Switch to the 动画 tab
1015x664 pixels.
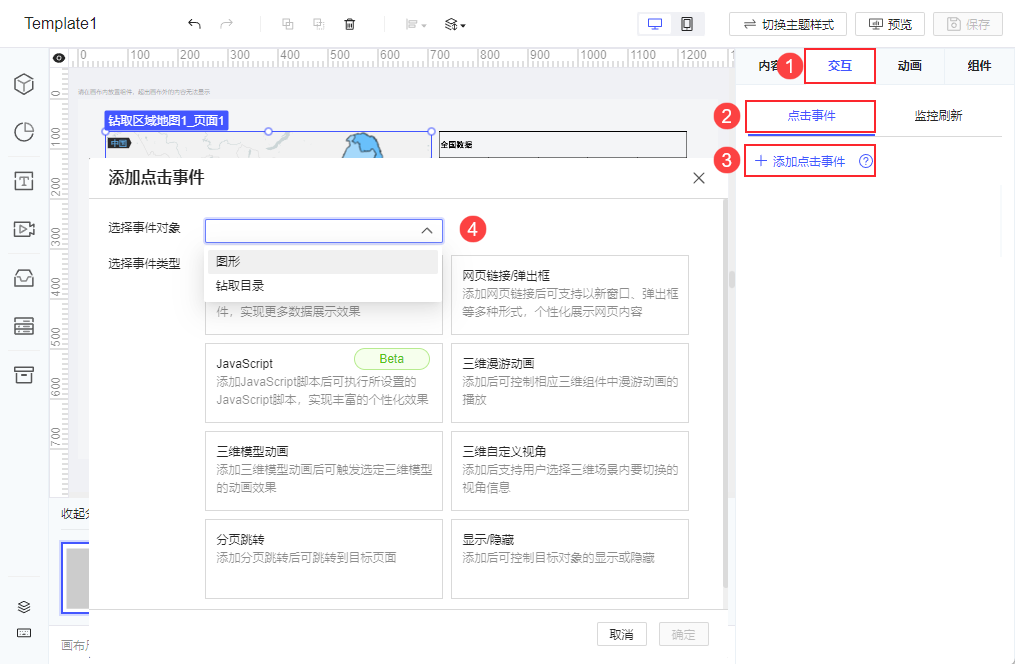909,66
